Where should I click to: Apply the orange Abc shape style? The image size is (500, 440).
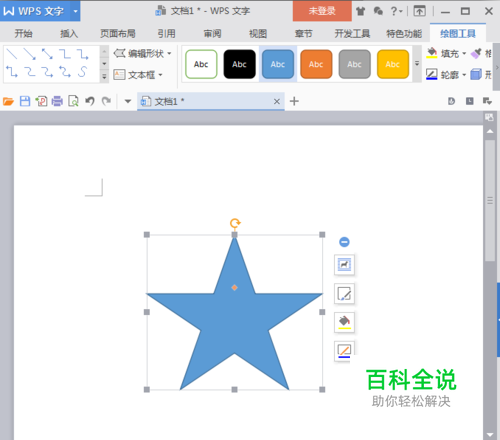[x=316, y=64]
